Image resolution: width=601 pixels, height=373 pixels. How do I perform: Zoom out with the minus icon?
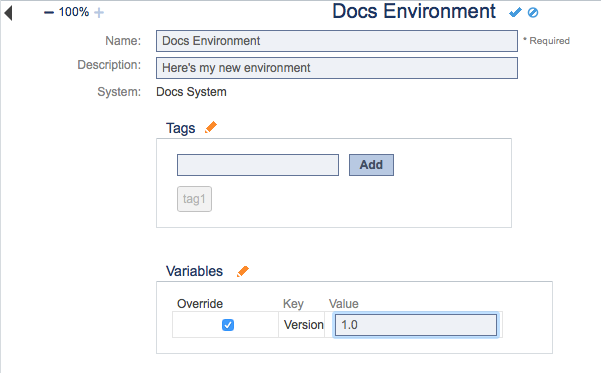[x=49, y=13]
